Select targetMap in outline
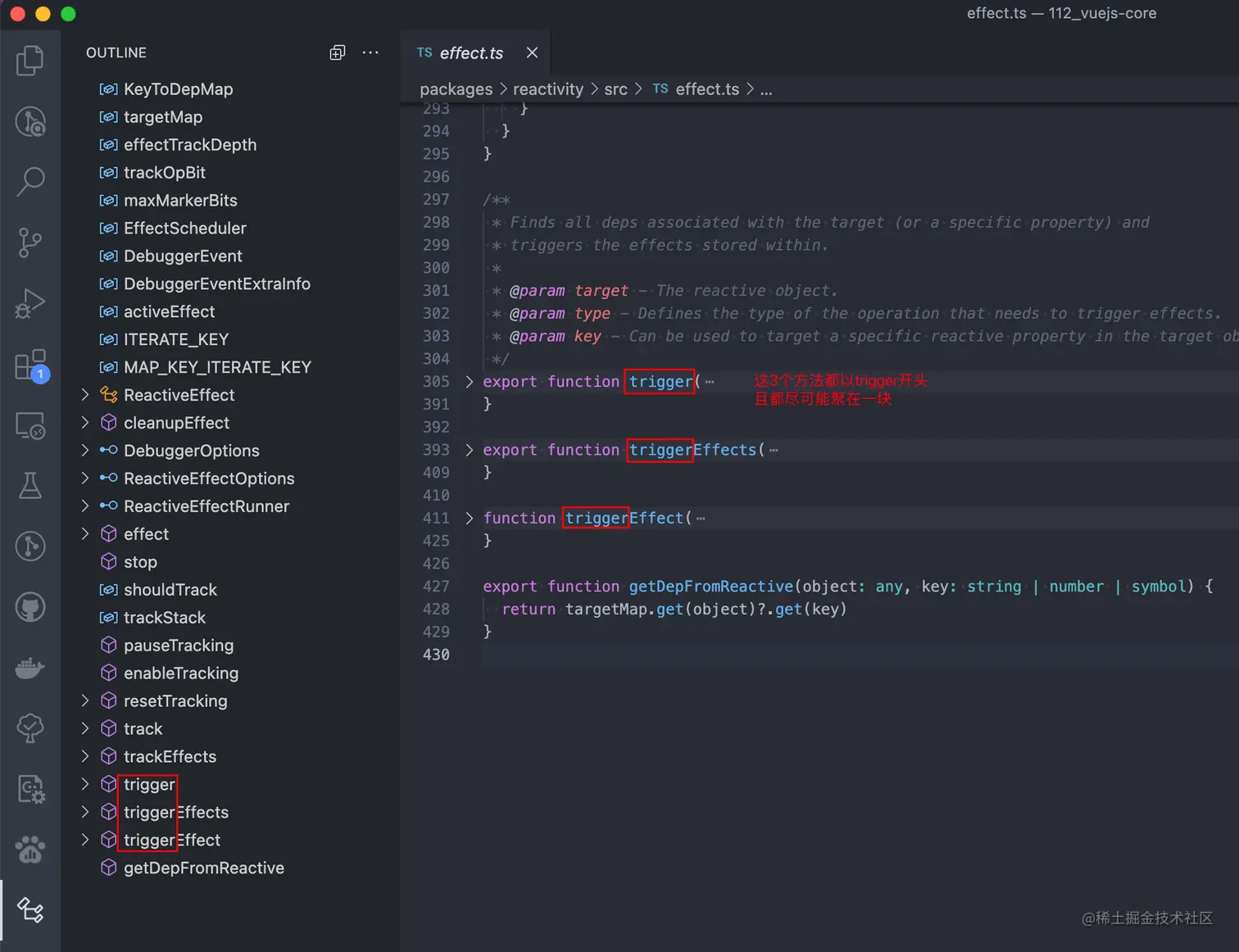This screenshot has height=952, width=1239. point(163,117)
